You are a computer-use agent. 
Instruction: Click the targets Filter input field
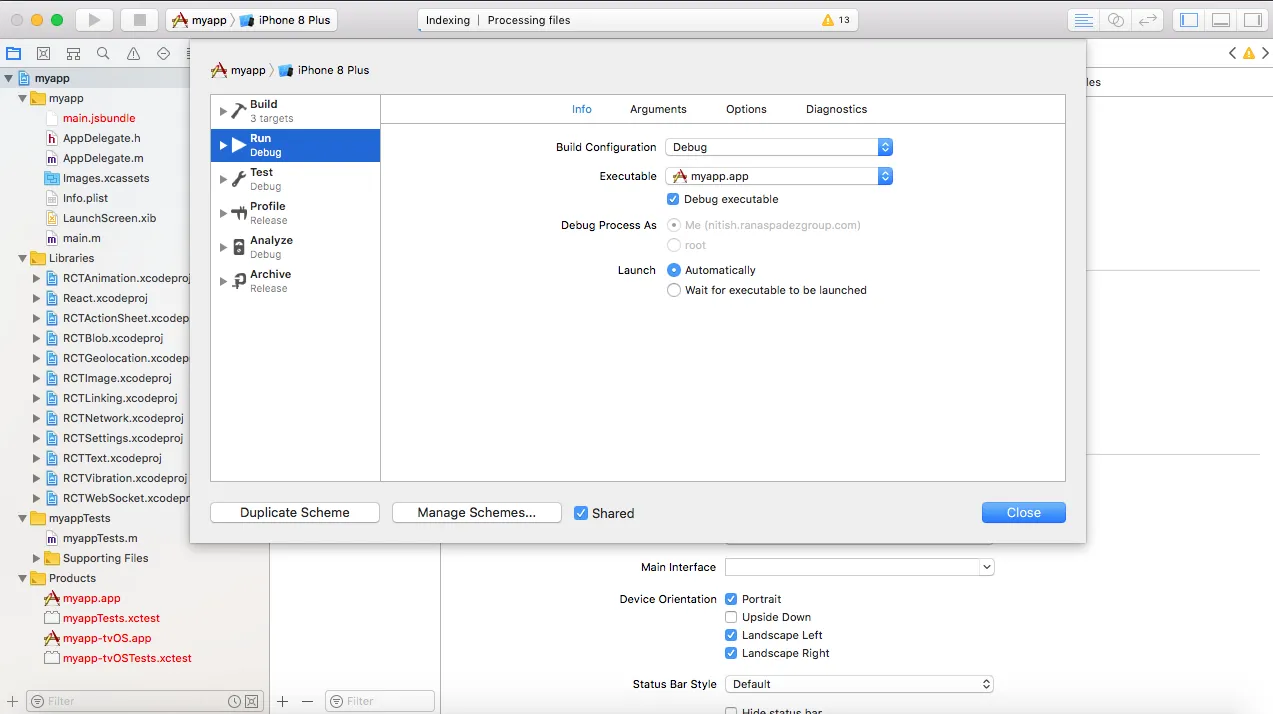380,702
